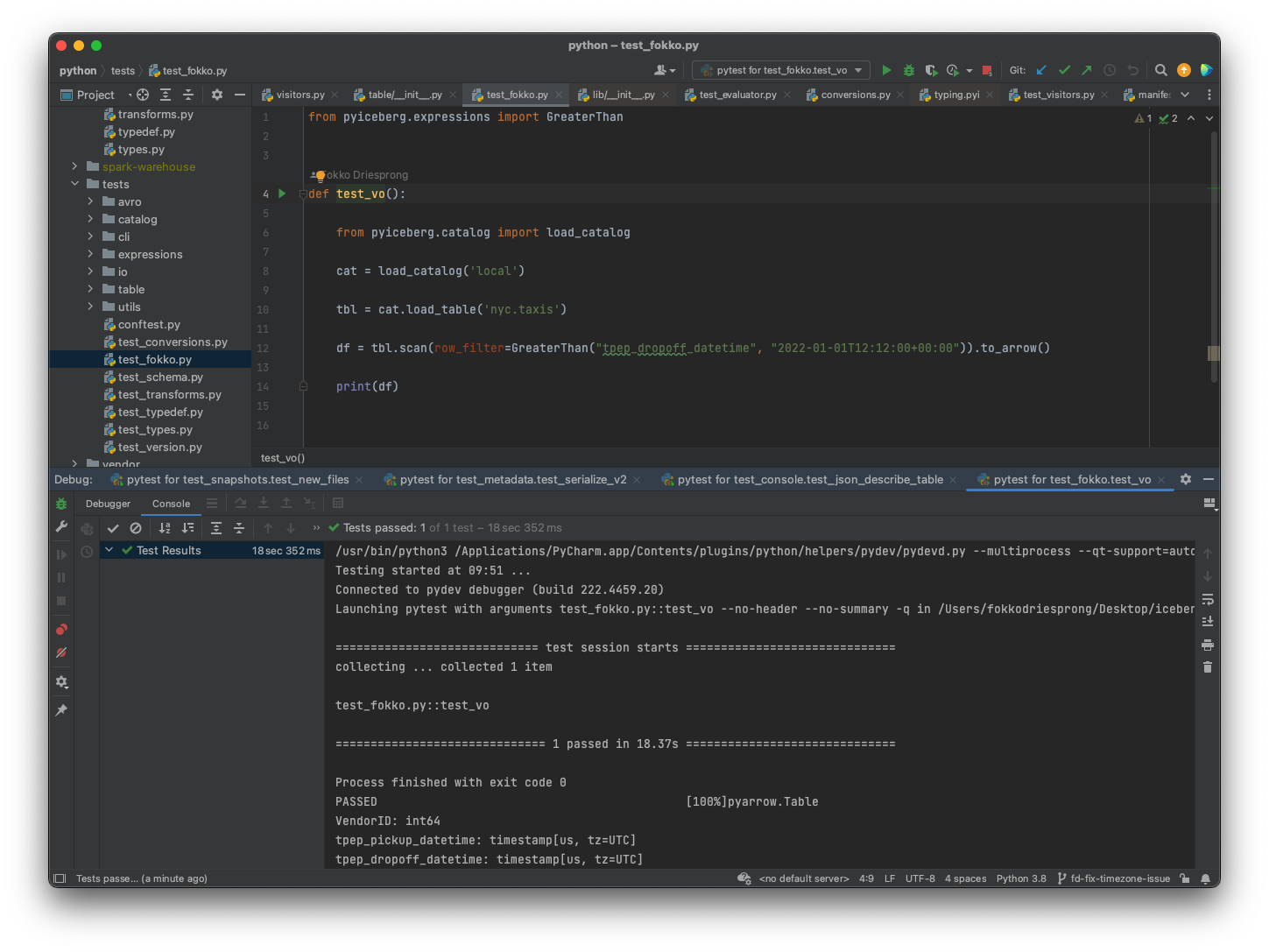This screenshot has height=952, width=1269.
Task: Collapse the tests folder
Action: pos(74,184)
